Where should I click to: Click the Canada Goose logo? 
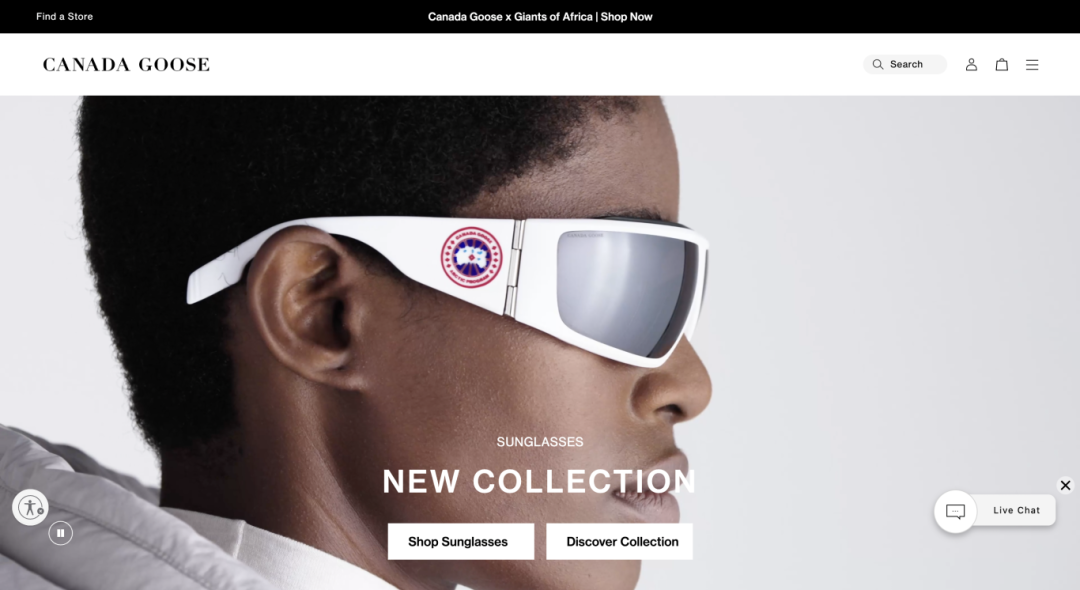[126, 65]
